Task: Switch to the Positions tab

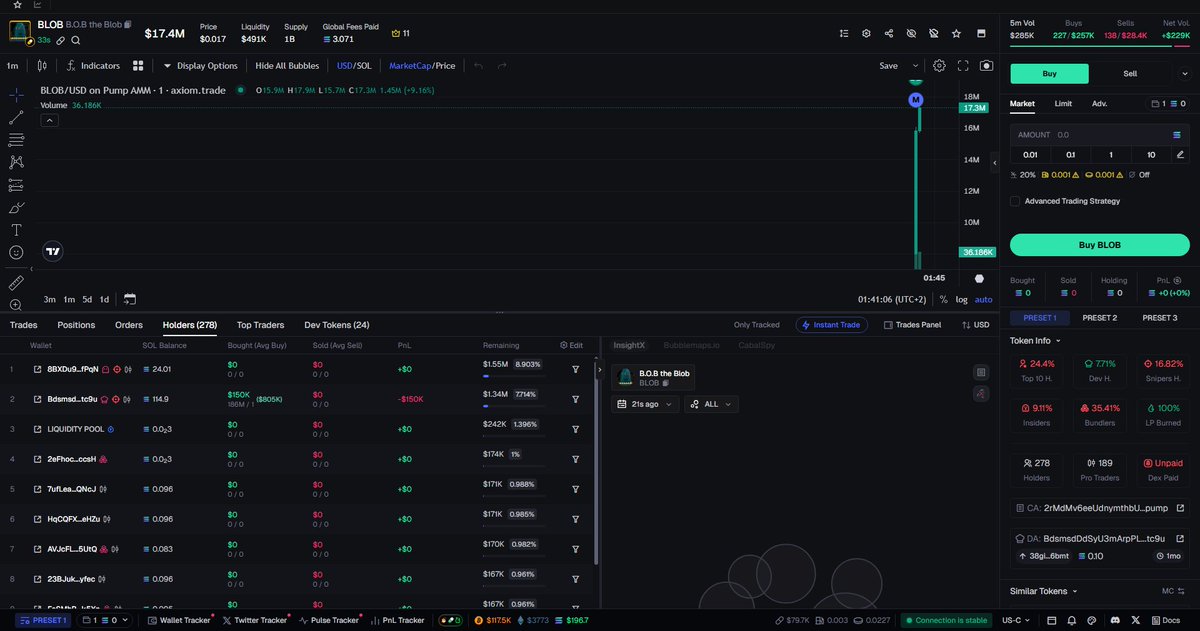Action: point(76,325)
